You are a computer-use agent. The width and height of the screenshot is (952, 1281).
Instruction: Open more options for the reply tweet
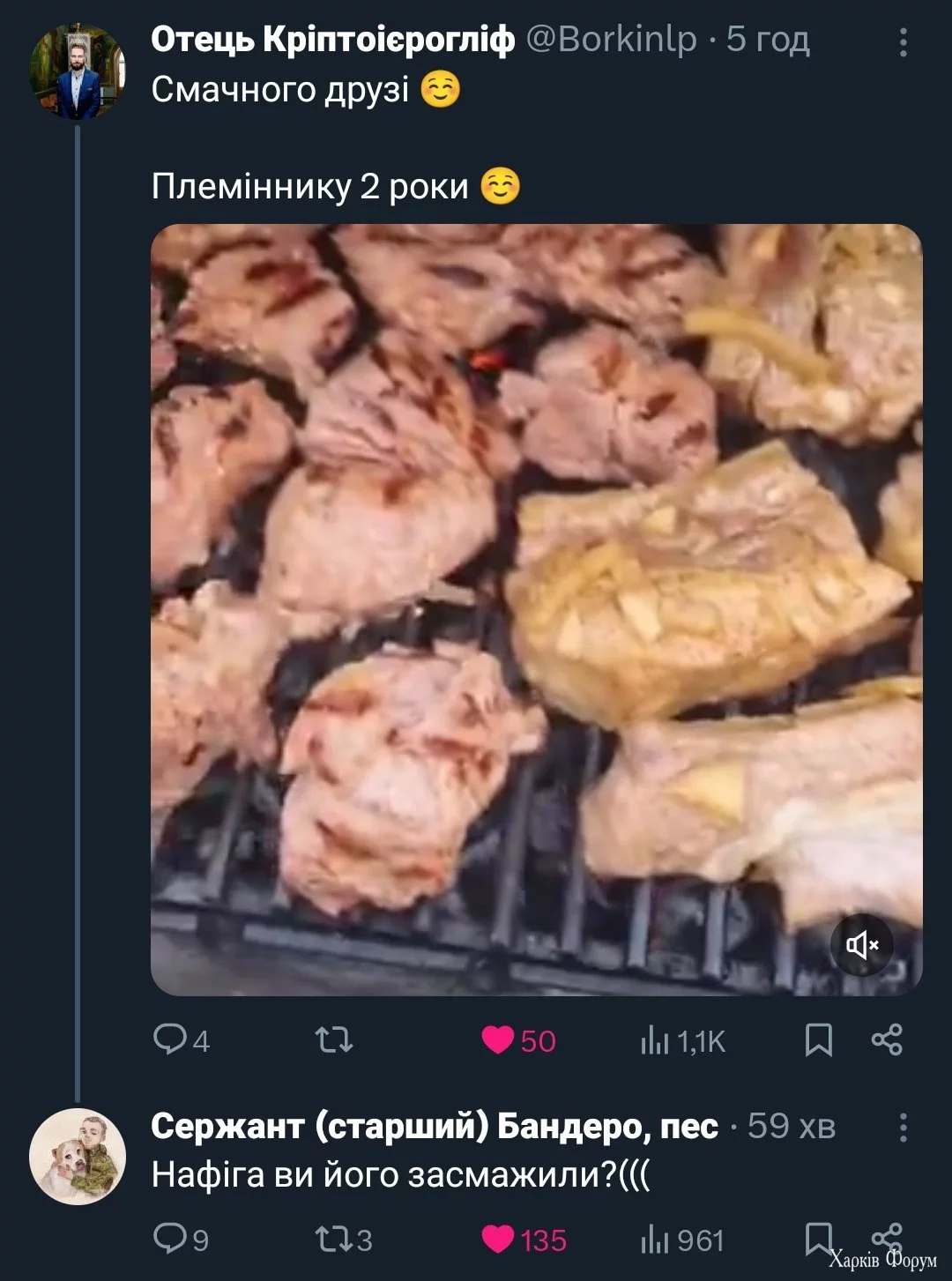[x=903, y=1127]
